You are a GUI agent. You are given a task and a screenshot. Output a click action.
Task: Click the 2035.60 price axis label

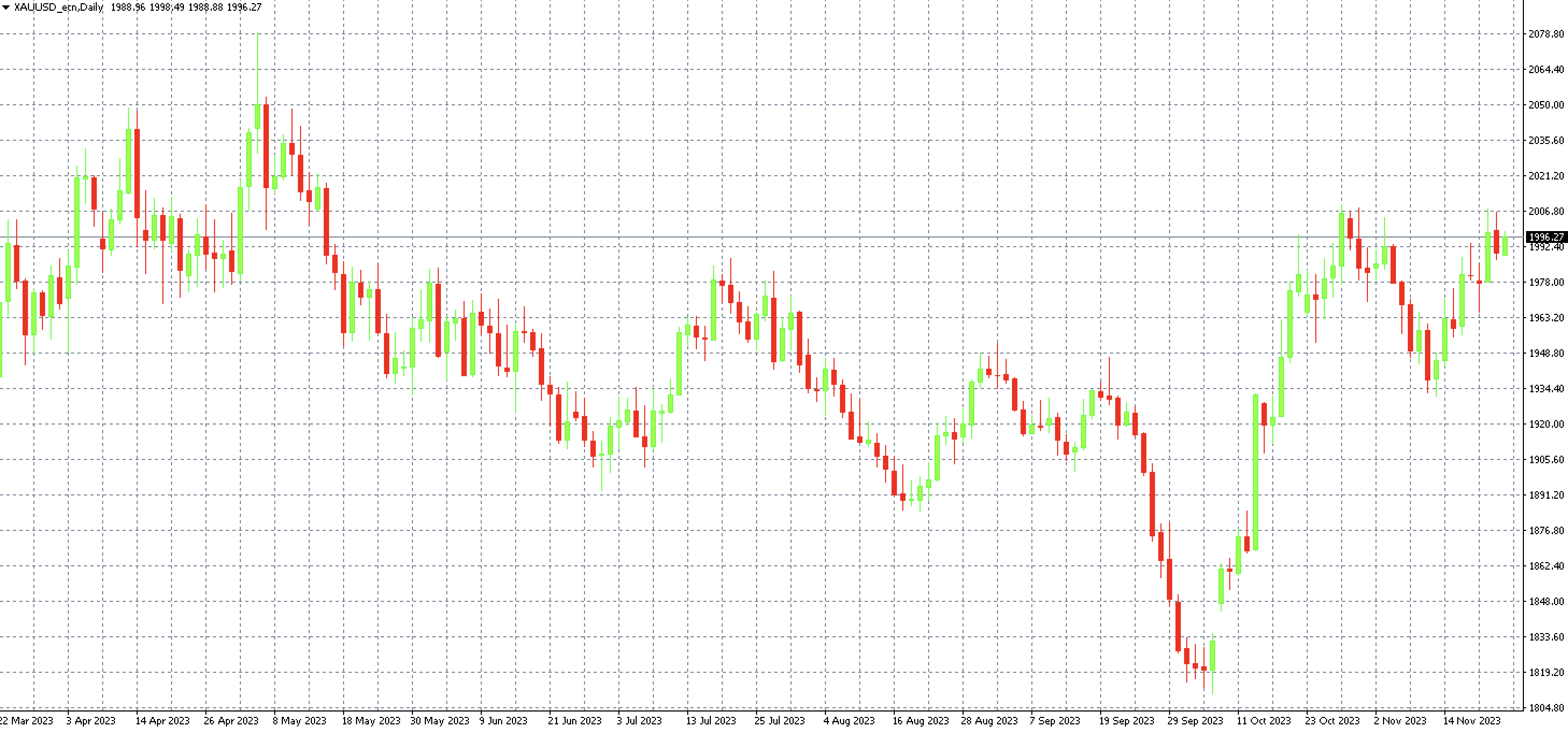point(1546,140)
